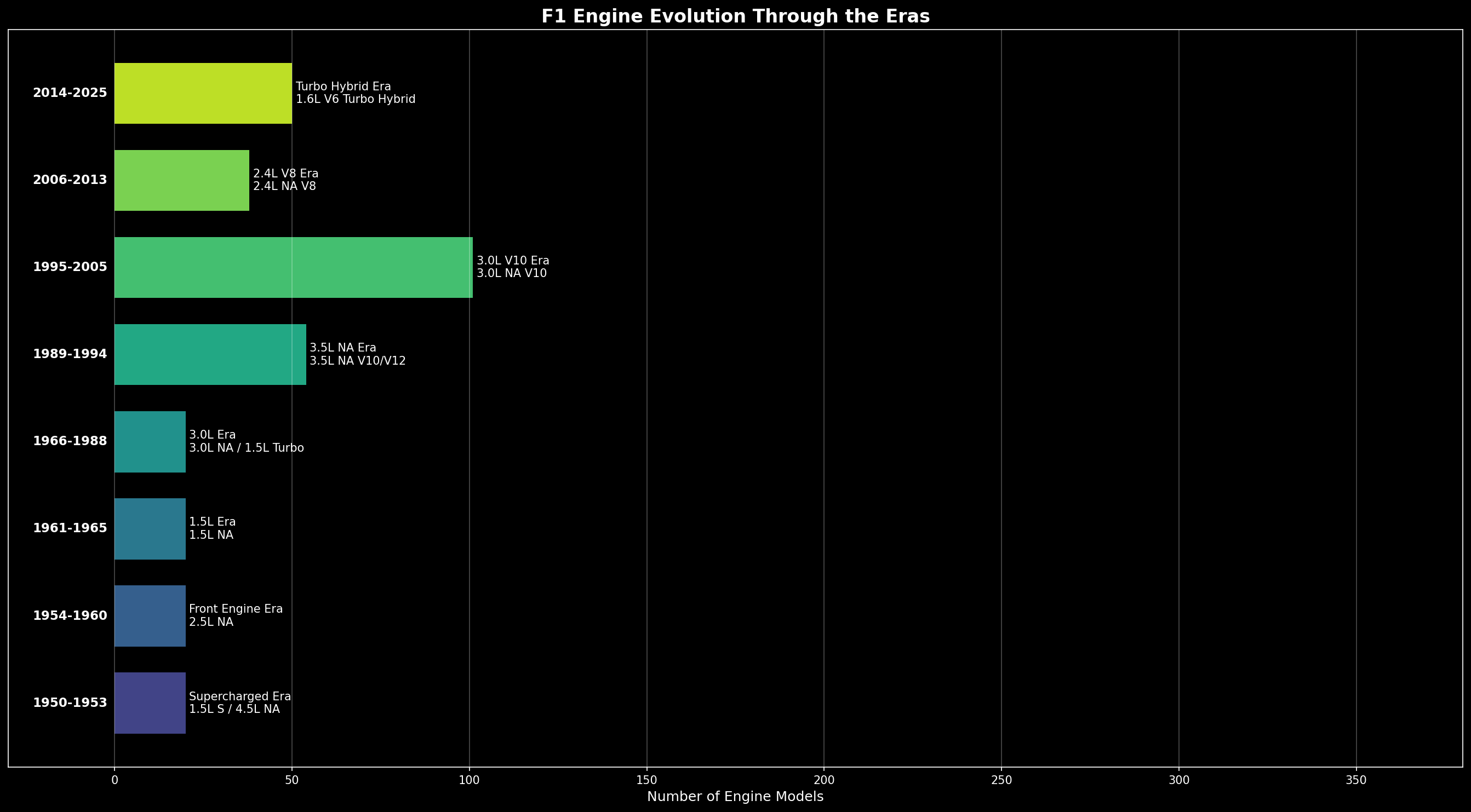Click the x-axis tick label '300'
The height and width of the screenshot is (812, 1471).
1179,780
